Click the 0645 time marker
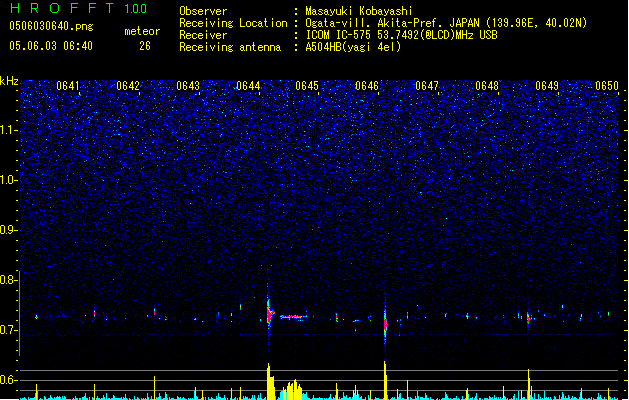629x400 pixels. [307, 85]
